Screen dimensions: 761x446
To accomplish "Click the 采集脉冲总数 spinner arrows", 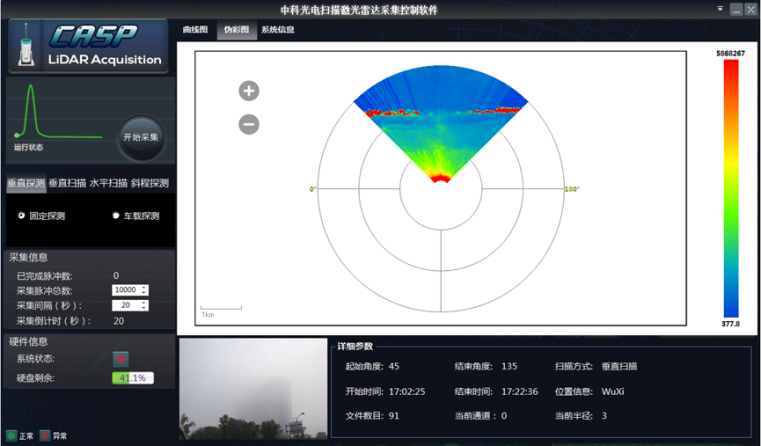I will click(x=145, y=290).
